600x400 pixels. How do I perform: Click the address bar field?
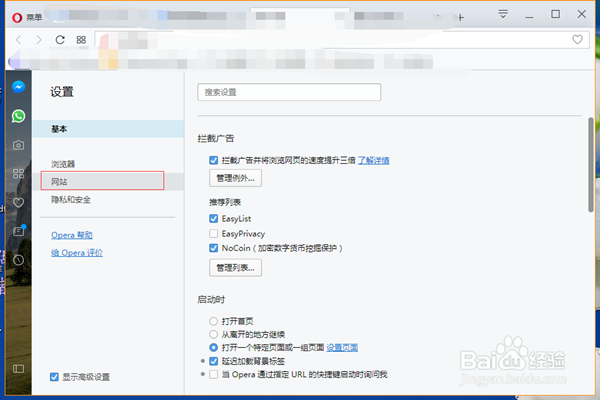341,40
